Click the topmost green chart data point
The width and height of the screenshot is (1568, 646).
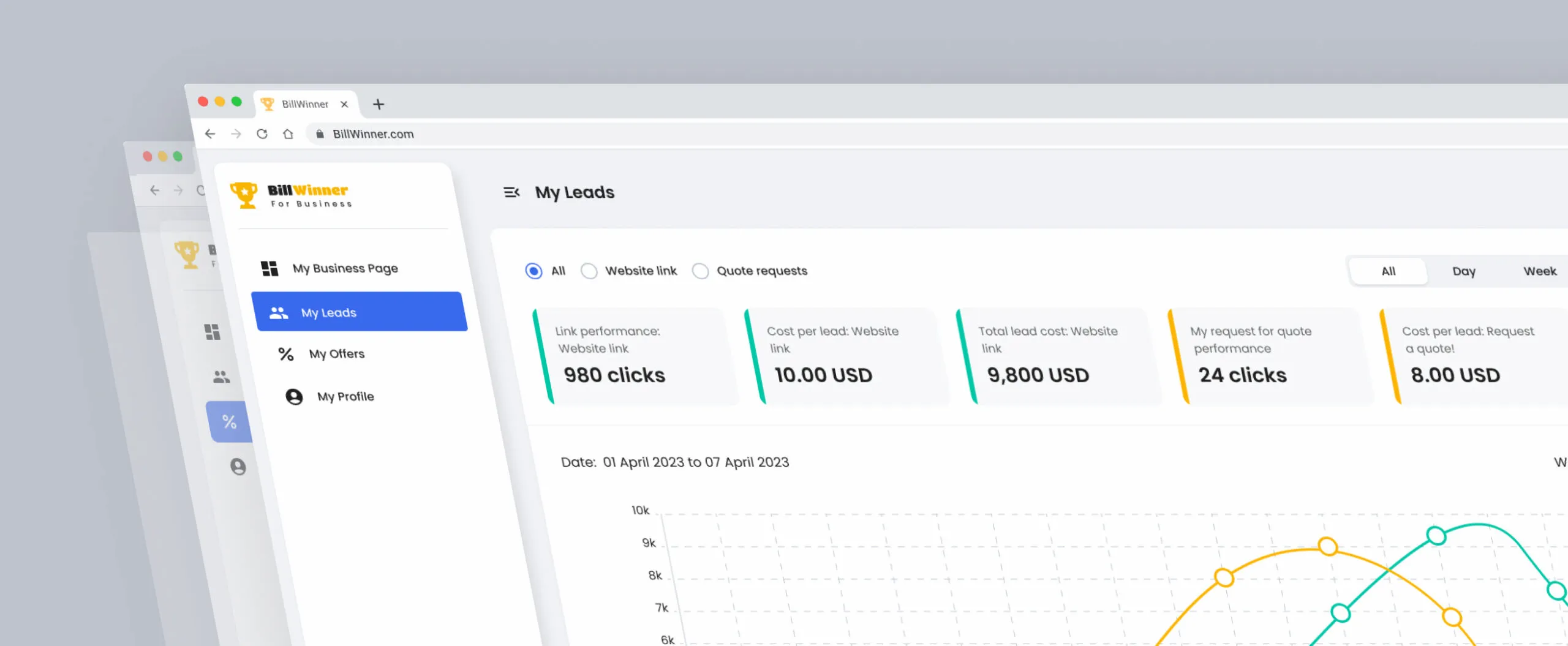click(x=1436, y=536)
